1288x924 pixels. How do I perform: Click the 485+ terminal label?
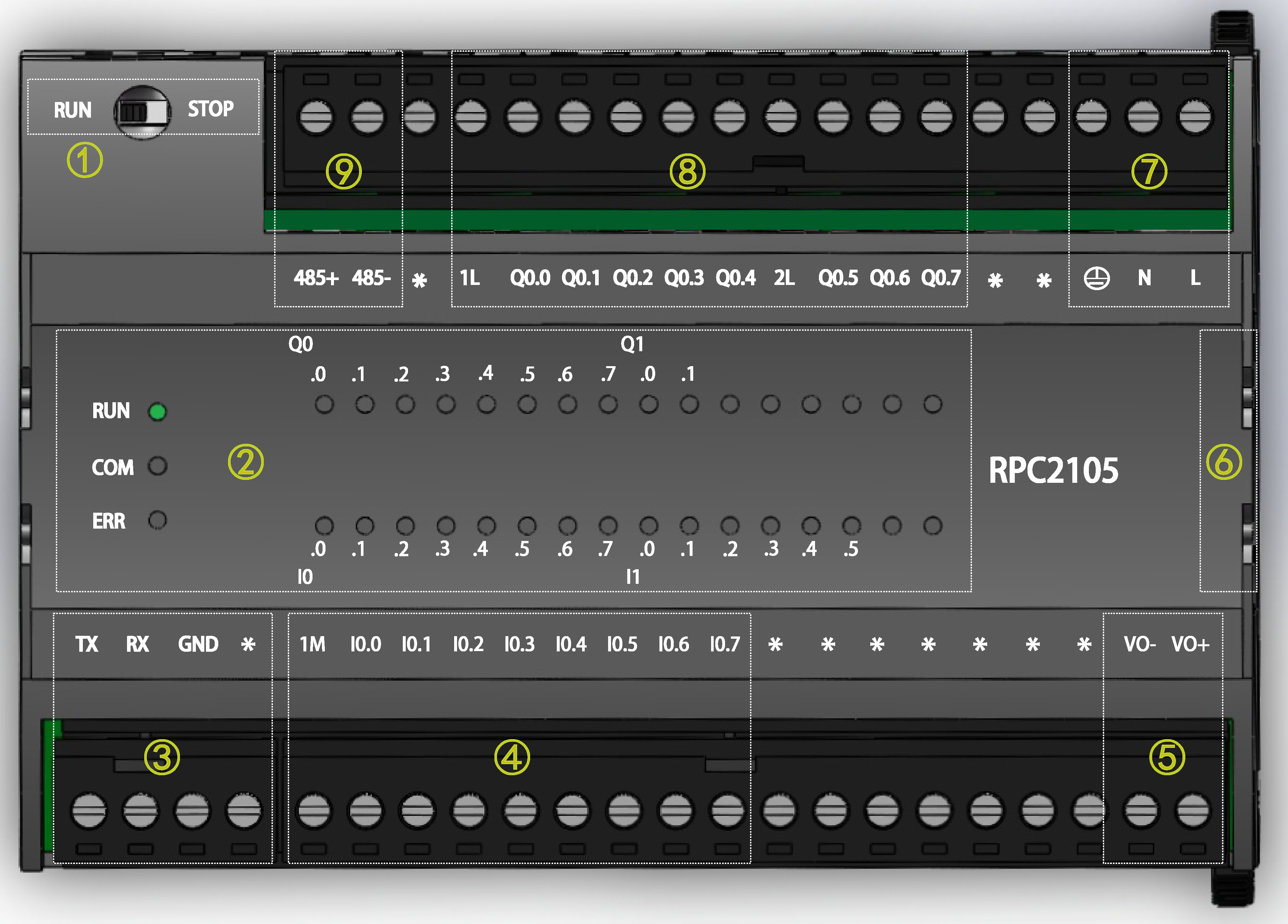(x=316, y=278)
